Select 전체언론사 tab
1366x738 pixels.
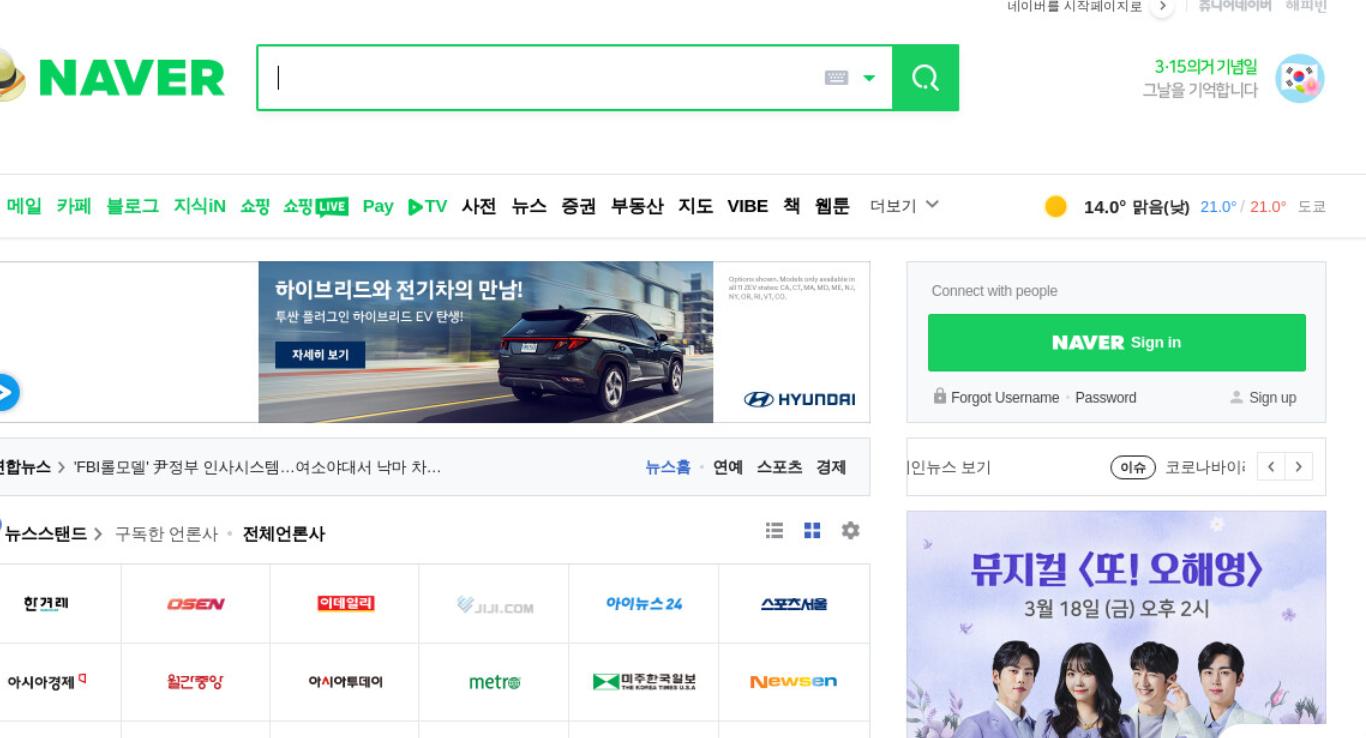284,534
